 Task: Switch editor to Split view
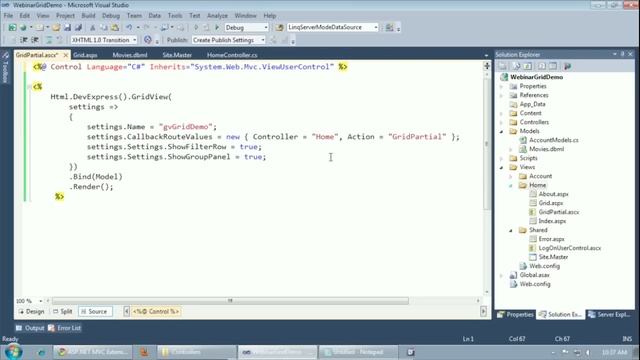point(62,311)
